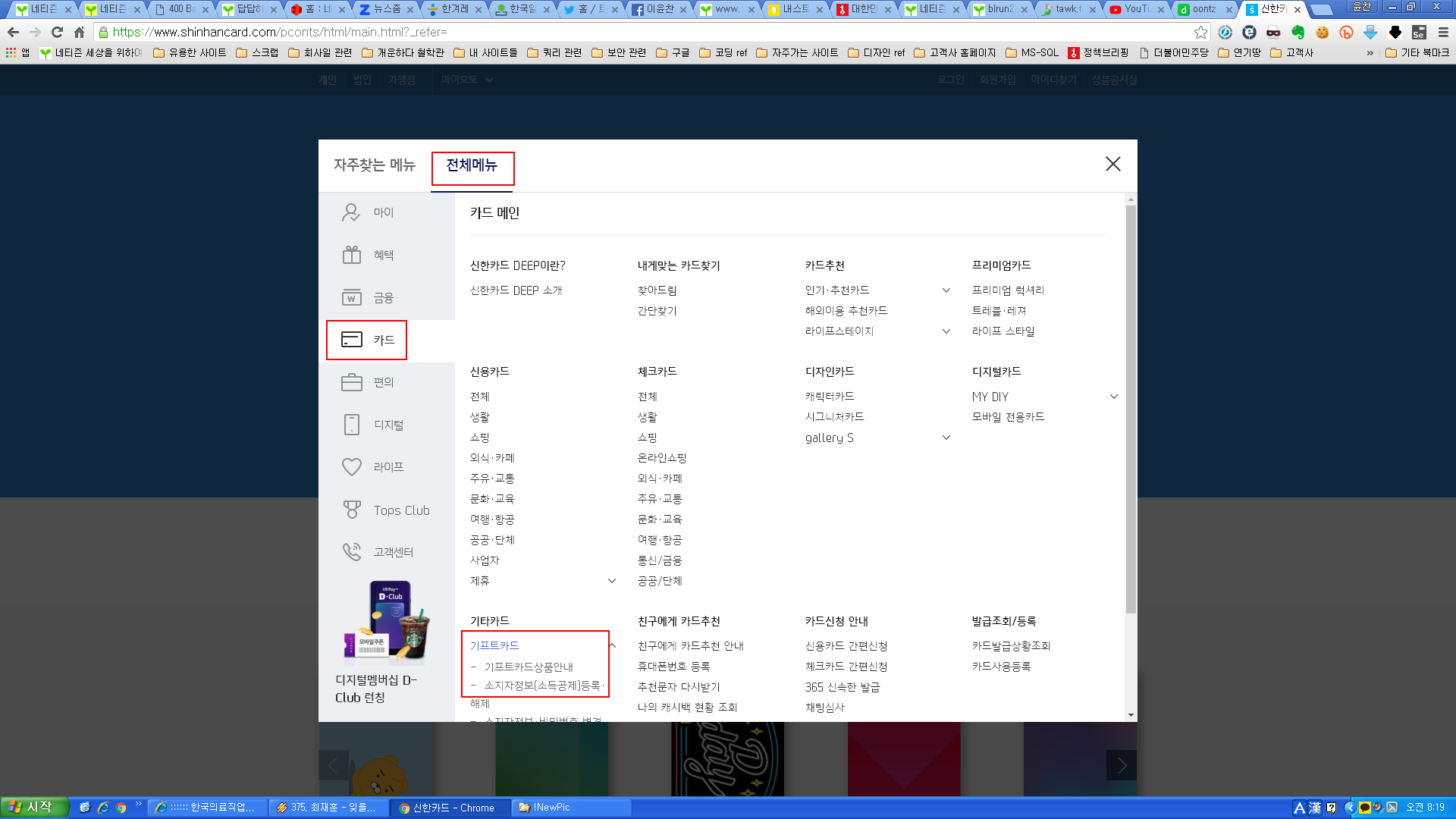Open the 앱 apps shortcut
This screenshot has height=819, width=1456.
(x=17, y=52)
